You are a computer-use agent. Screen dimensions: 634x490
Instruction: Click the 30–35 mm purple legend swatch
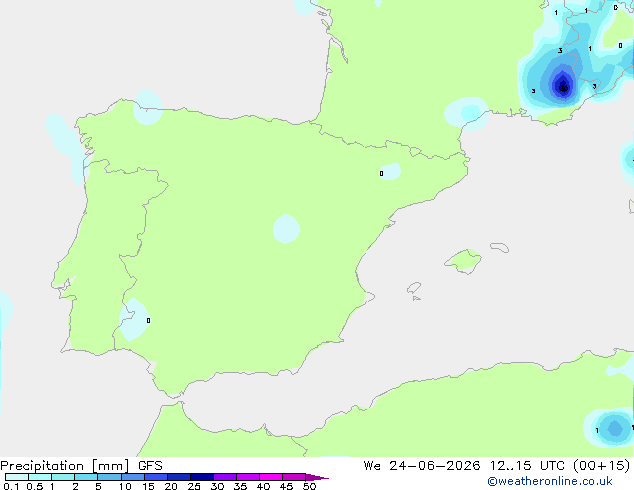point(225,477)
